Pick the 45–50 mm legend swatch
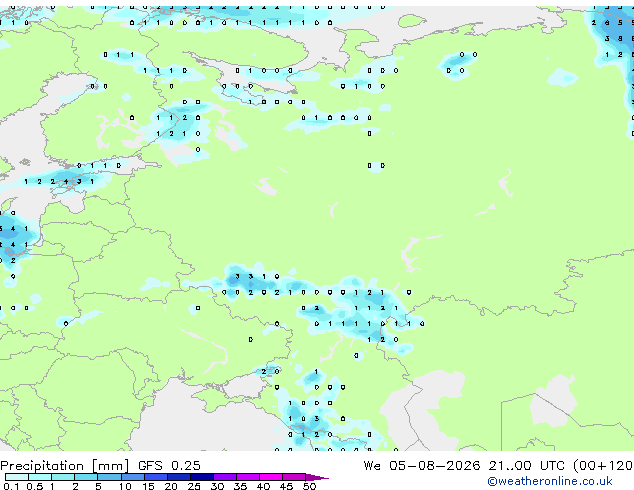Screen dimensions: 634x490 coord(294,477)
